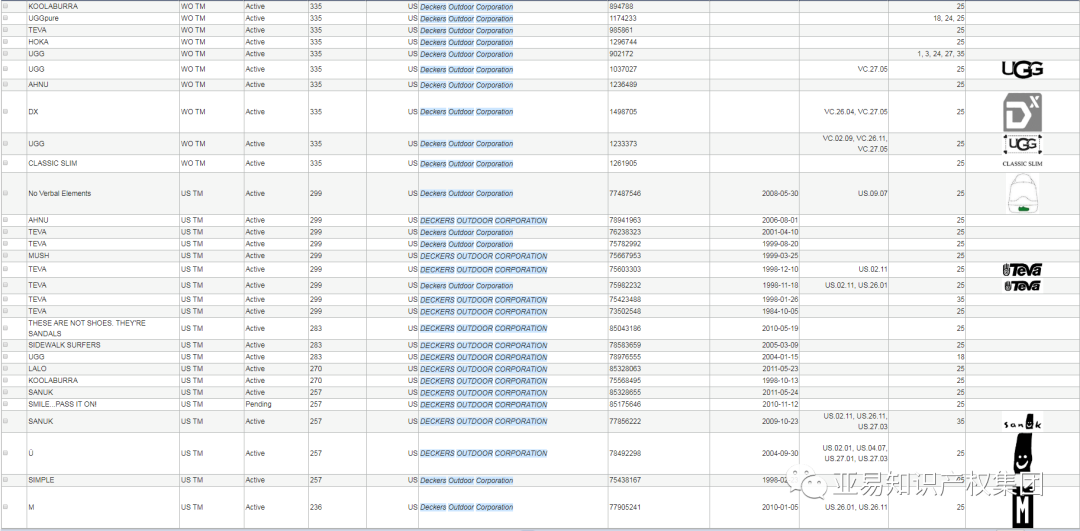Tick checkbox for SMILE...PASS IT ON! row
Screen dimensions: 1080x531
5,405
